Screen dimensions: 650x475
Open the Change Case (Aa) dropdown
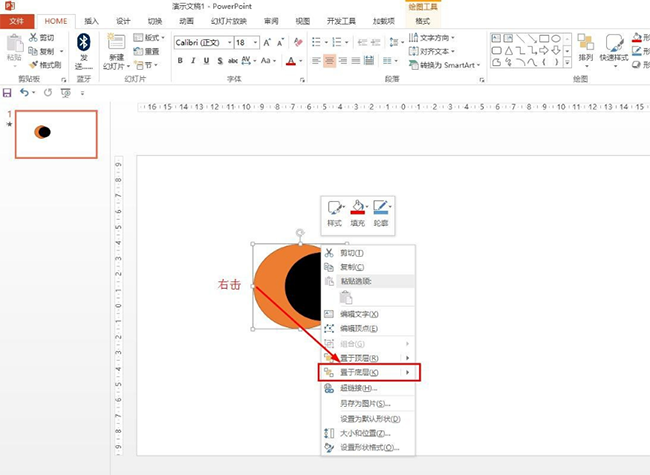(x=268, y=61)
